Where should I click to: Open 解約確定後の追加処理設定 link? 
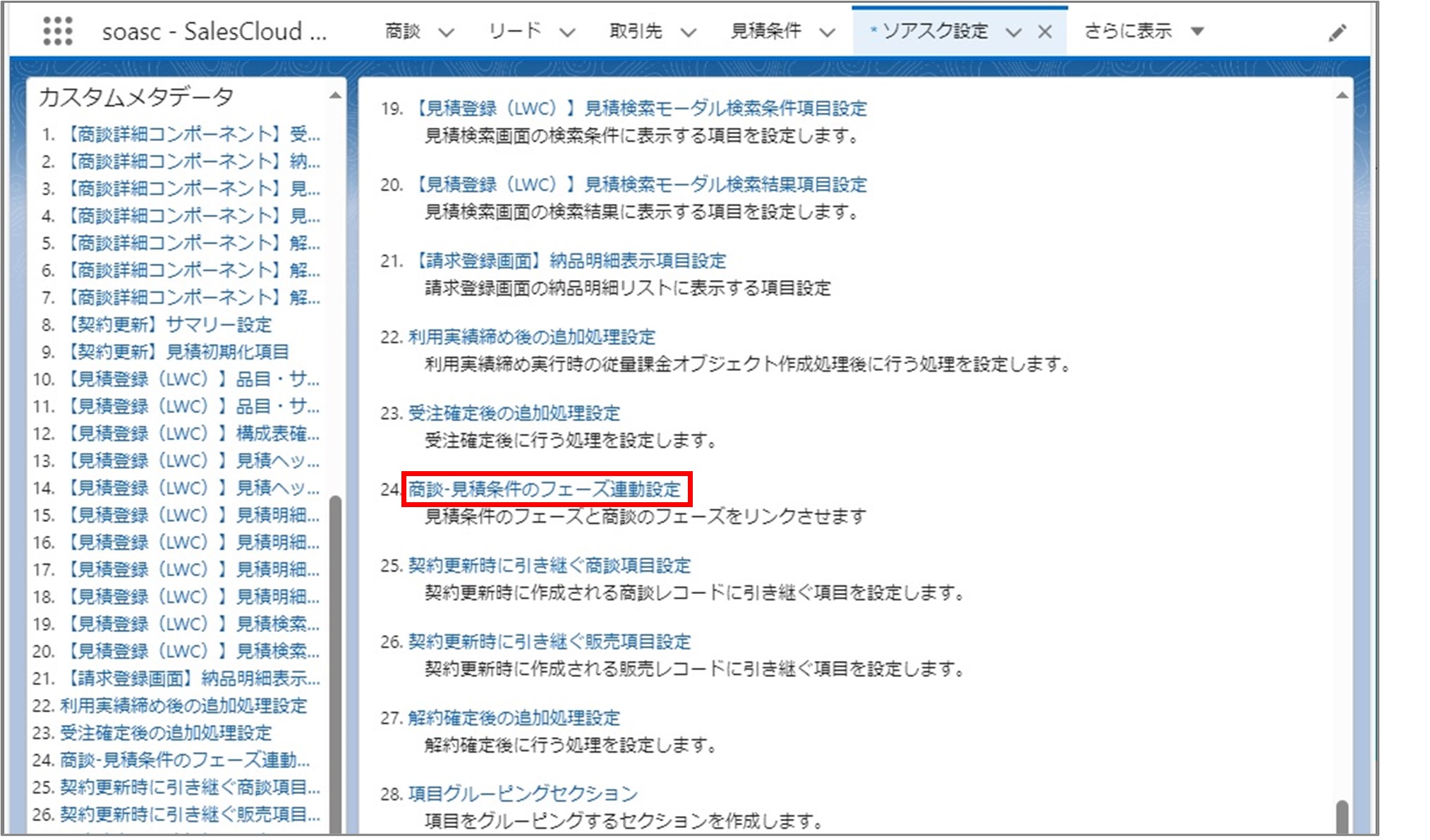(514, 717)
